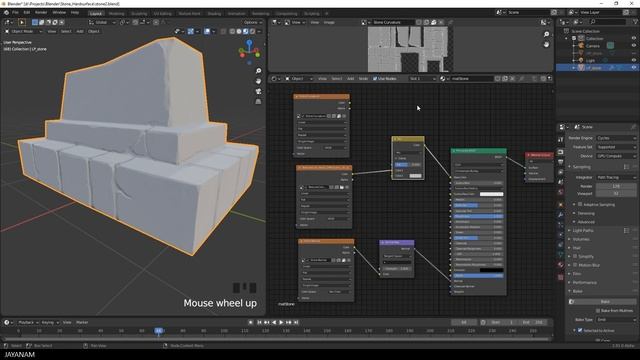640x360 pixels.
Task: Toggle X-ray view icon in the viewport header
Action: pyautogui.click(x=223, y=31)
